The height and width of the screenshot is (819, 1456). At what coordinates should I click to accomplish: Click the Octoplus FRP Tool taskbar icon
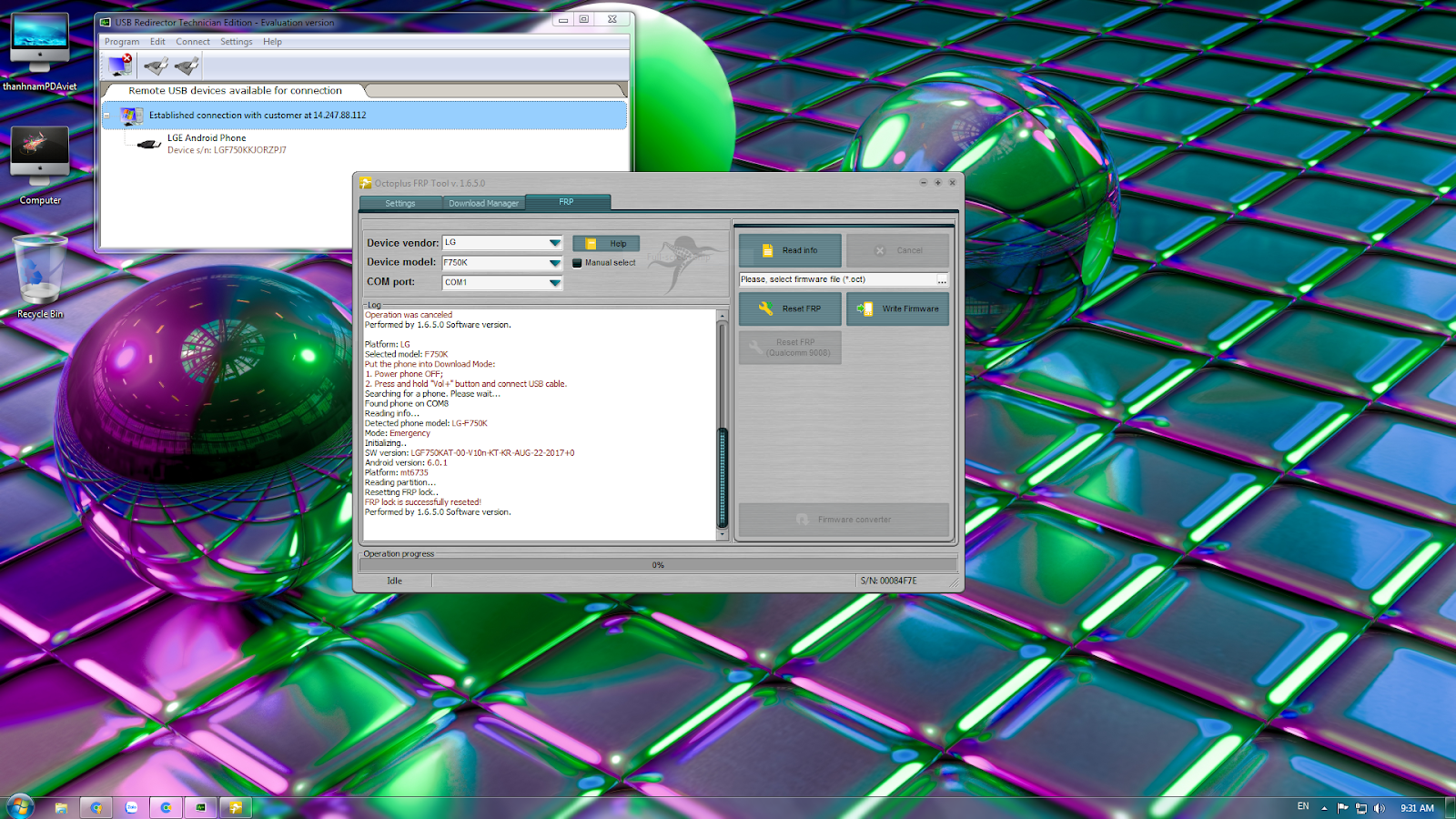(236, 807)
